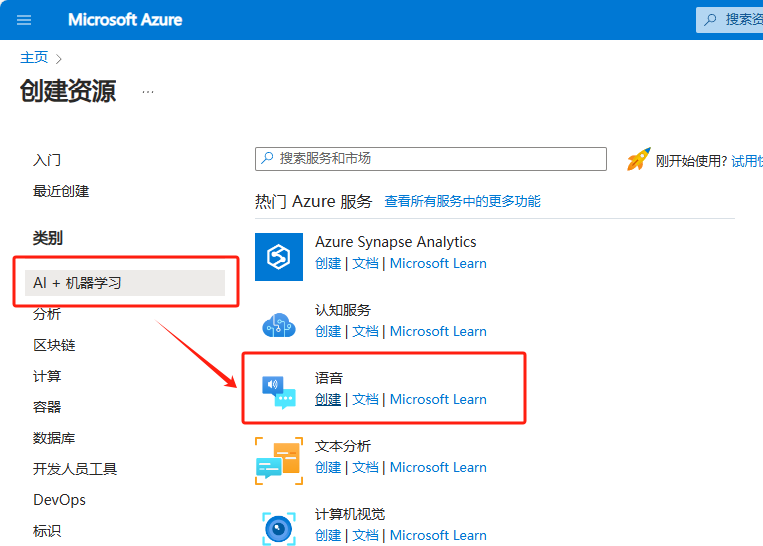Click the Azure Synapse Analytics icon

[x=279, y=256]
